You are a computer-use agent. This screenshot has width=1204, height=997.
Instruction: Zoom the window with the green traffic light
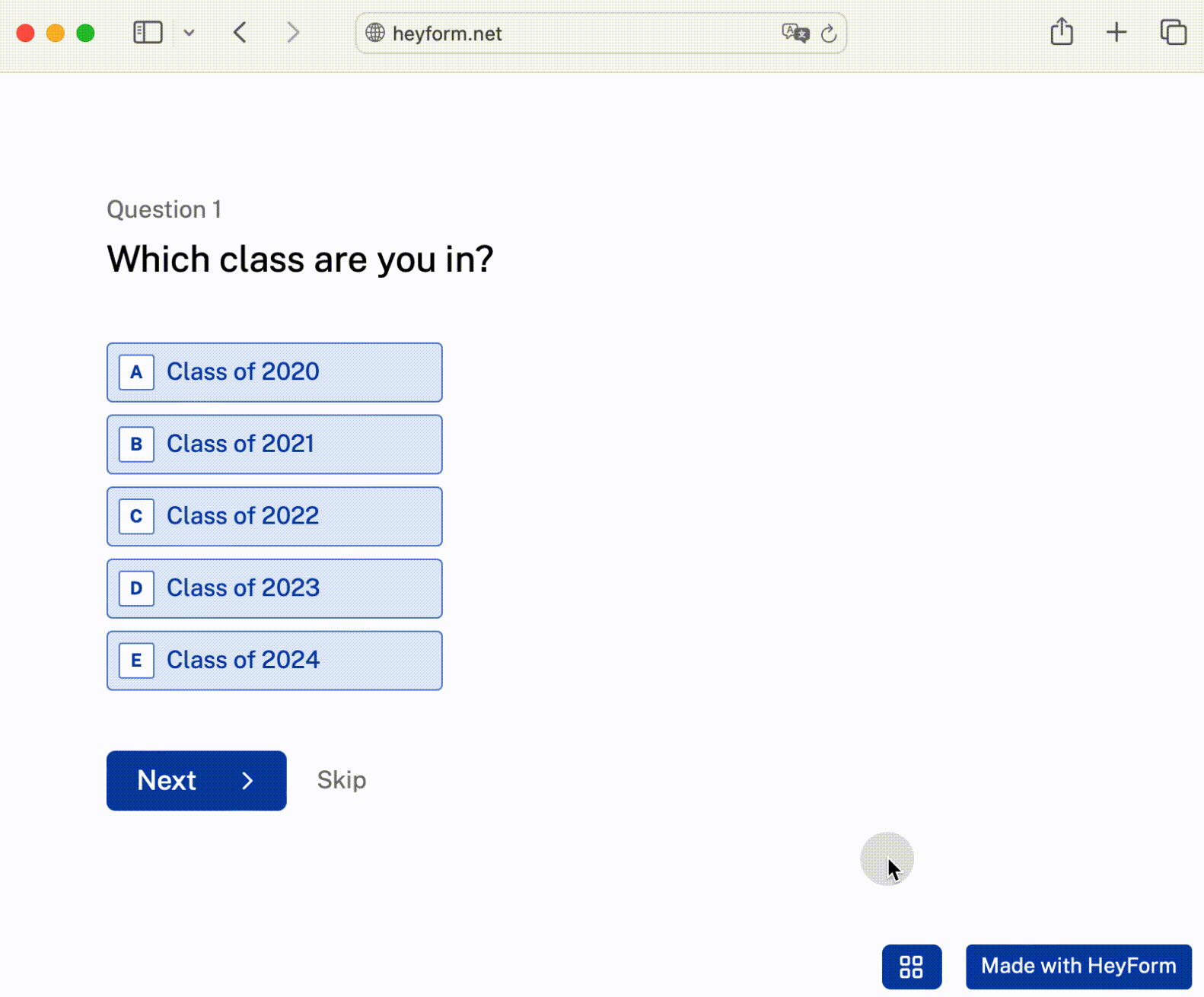coord(86,32)
